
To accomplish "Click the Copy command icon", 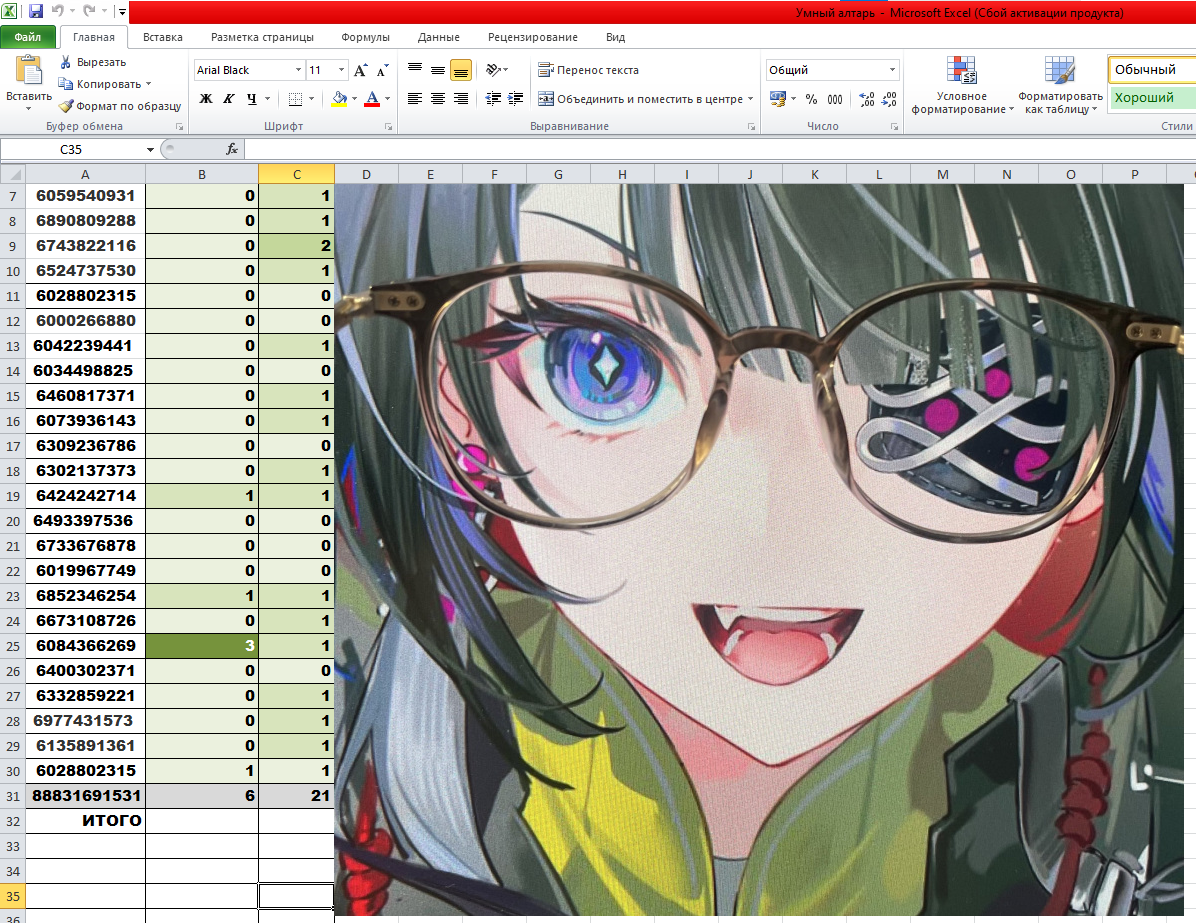I will [x=66, y=84].
